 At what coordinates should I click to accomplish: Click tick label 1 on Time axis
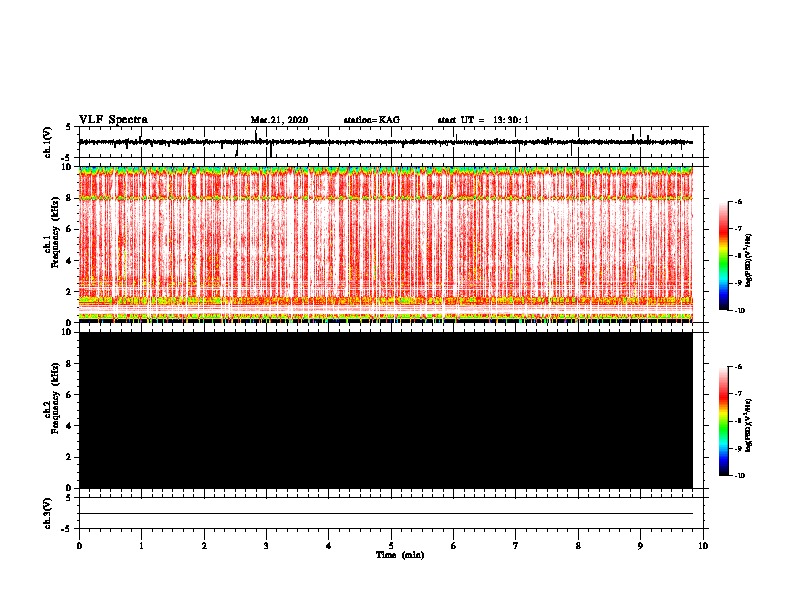coord(141,546)
